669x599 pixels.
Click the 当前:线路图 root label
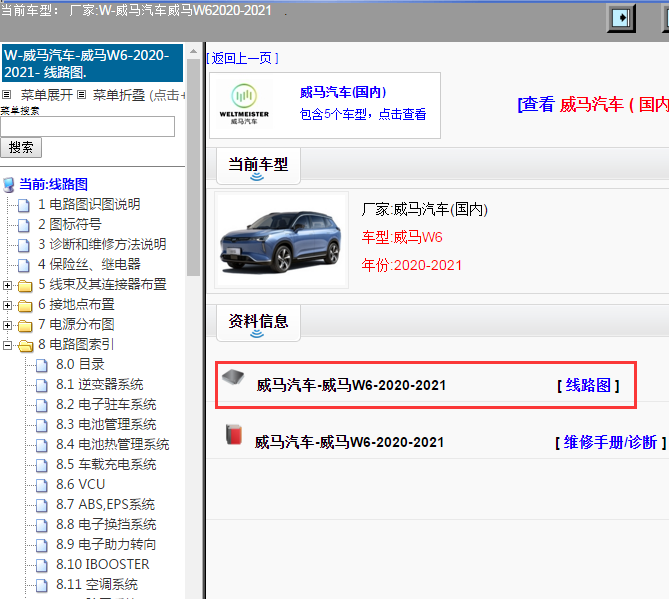[x=53, y=185]
